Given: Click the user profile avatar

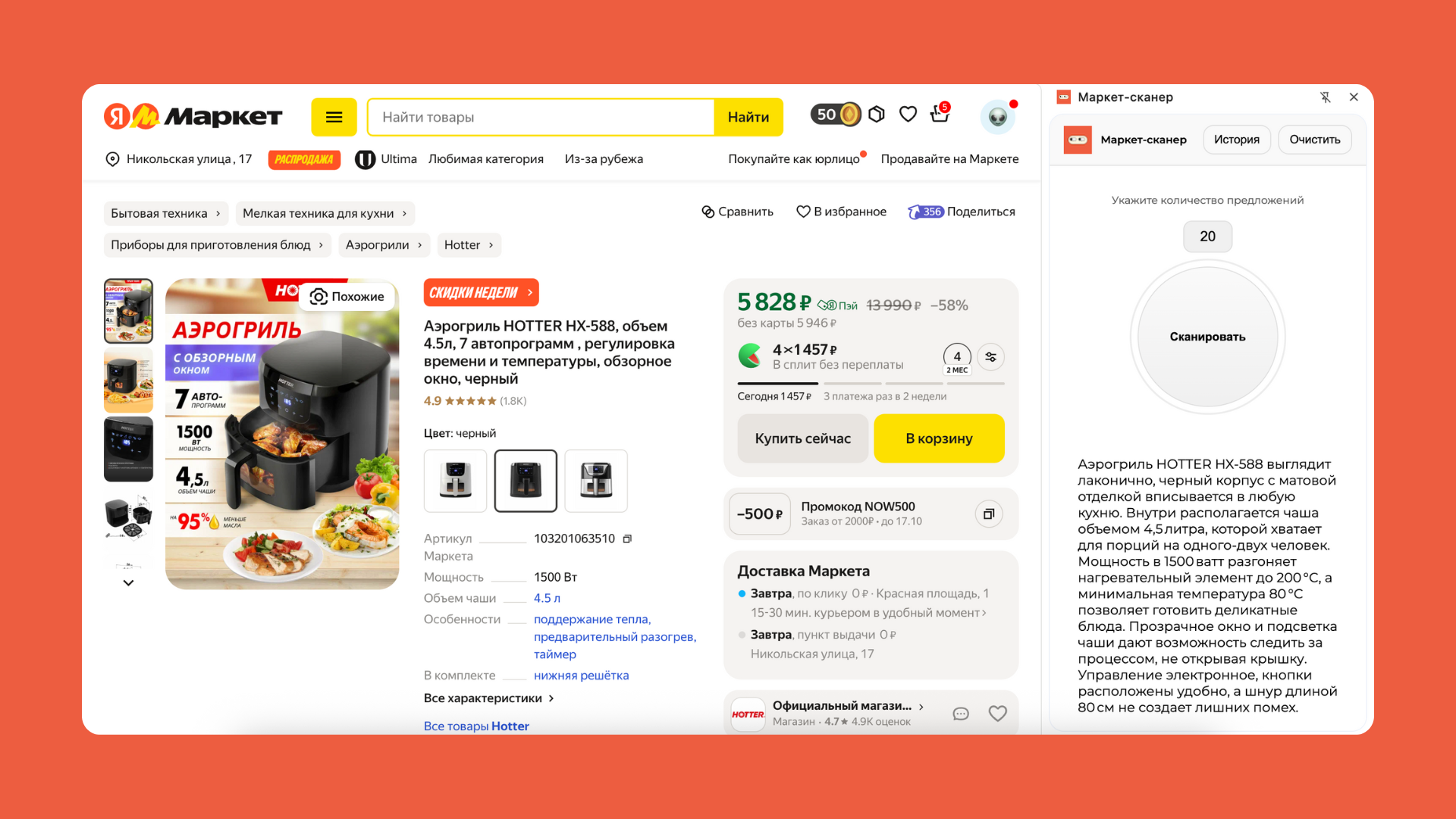Looking at the screenshot, I should 997,117.
